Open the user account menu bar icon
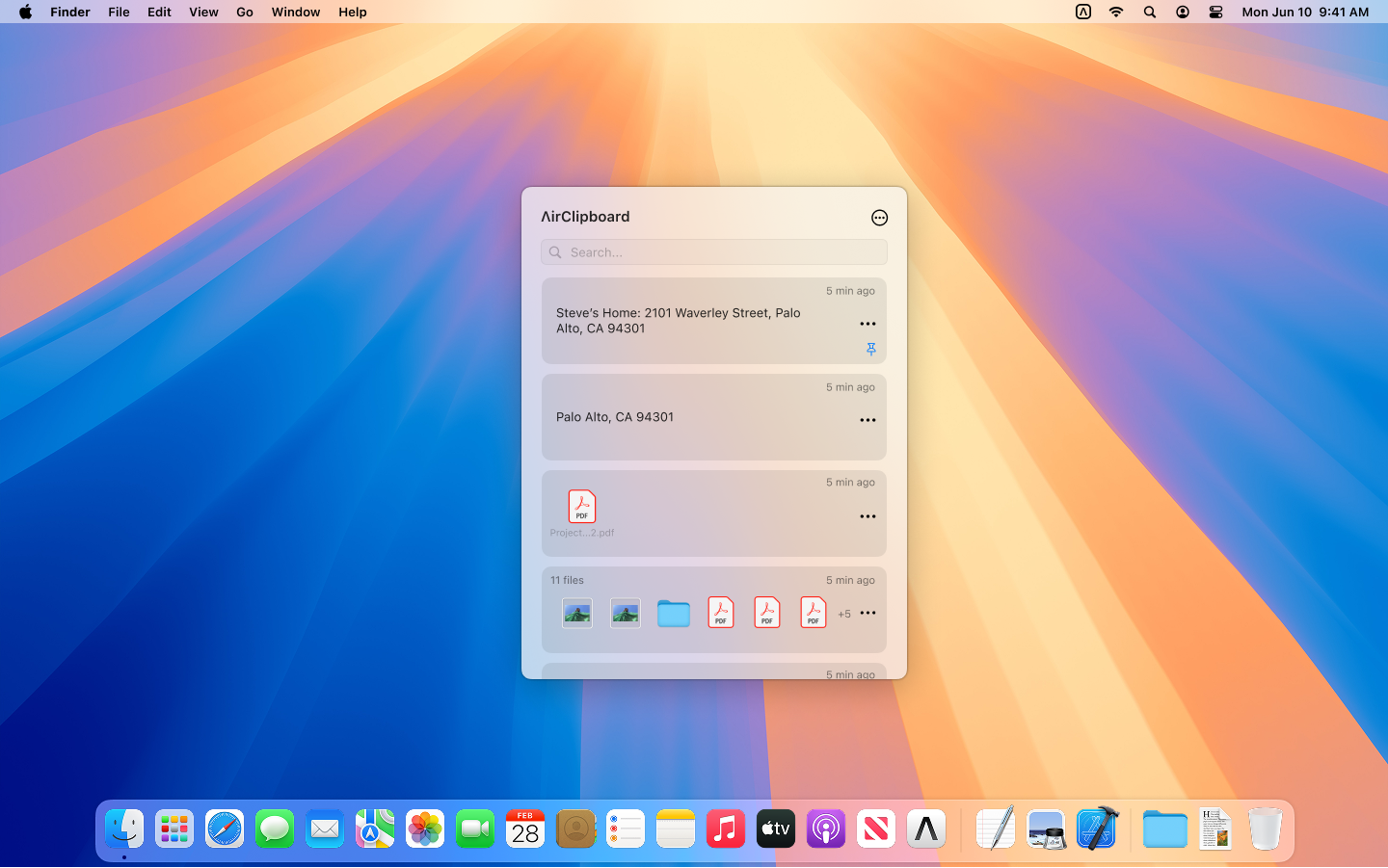 1183,12
